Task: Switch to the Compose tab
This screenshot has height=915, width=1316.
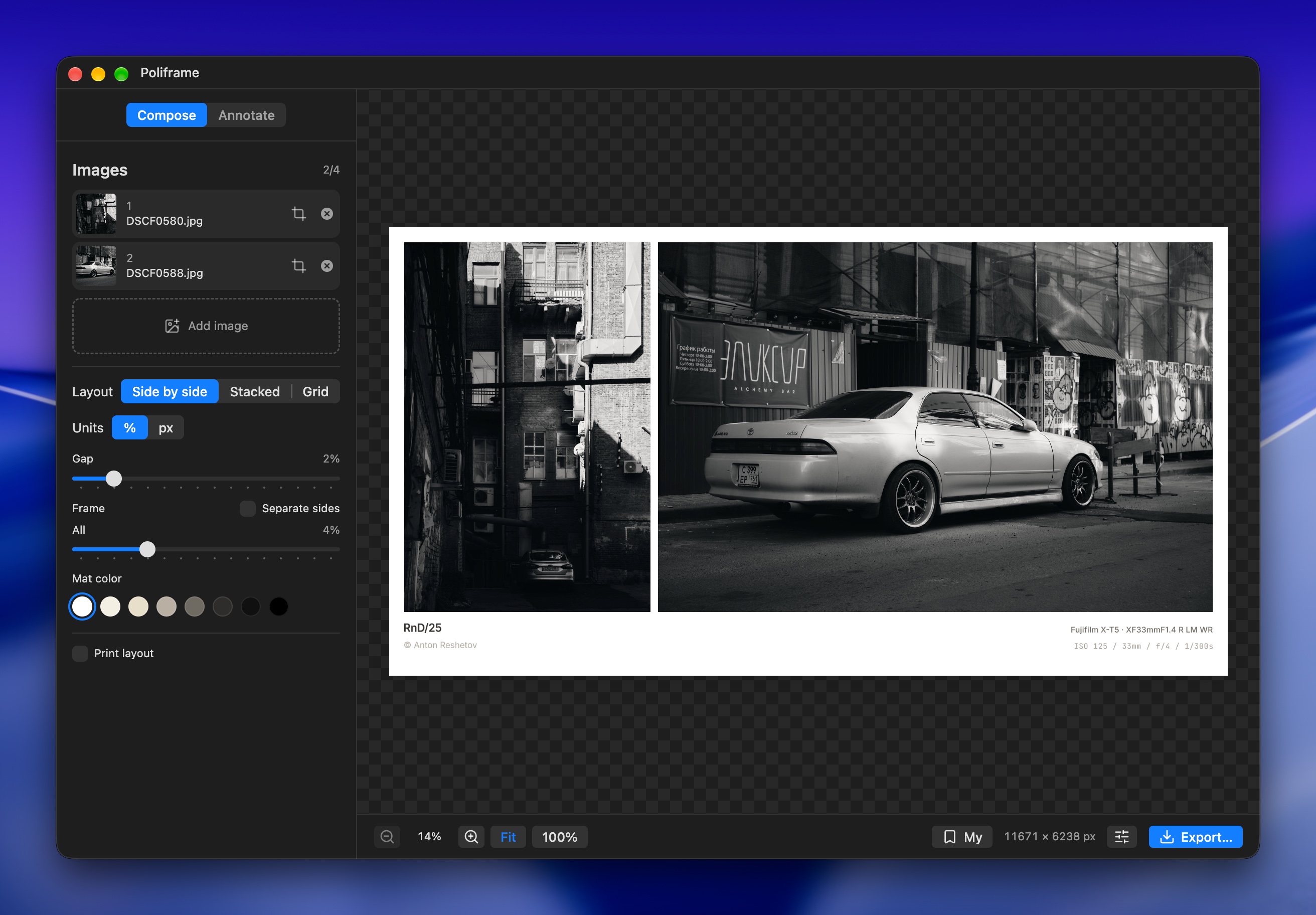Action: pyautogui.click(x=167, y=115)
